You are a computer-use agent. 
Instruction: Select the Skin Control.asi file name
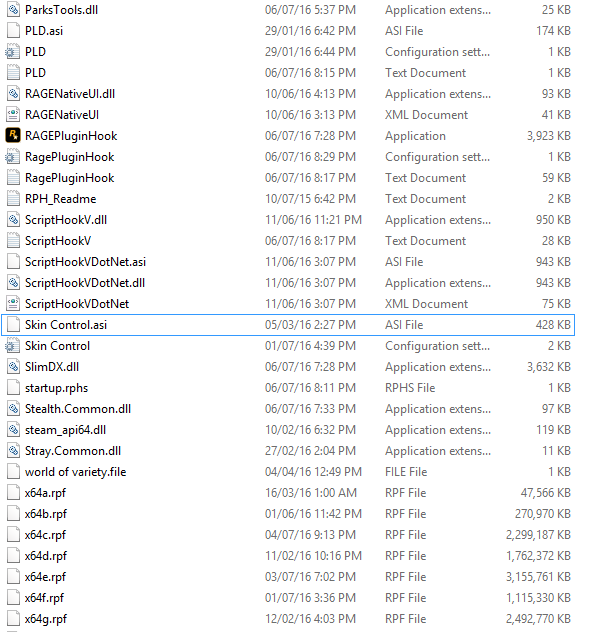click(x=66, y=325)
